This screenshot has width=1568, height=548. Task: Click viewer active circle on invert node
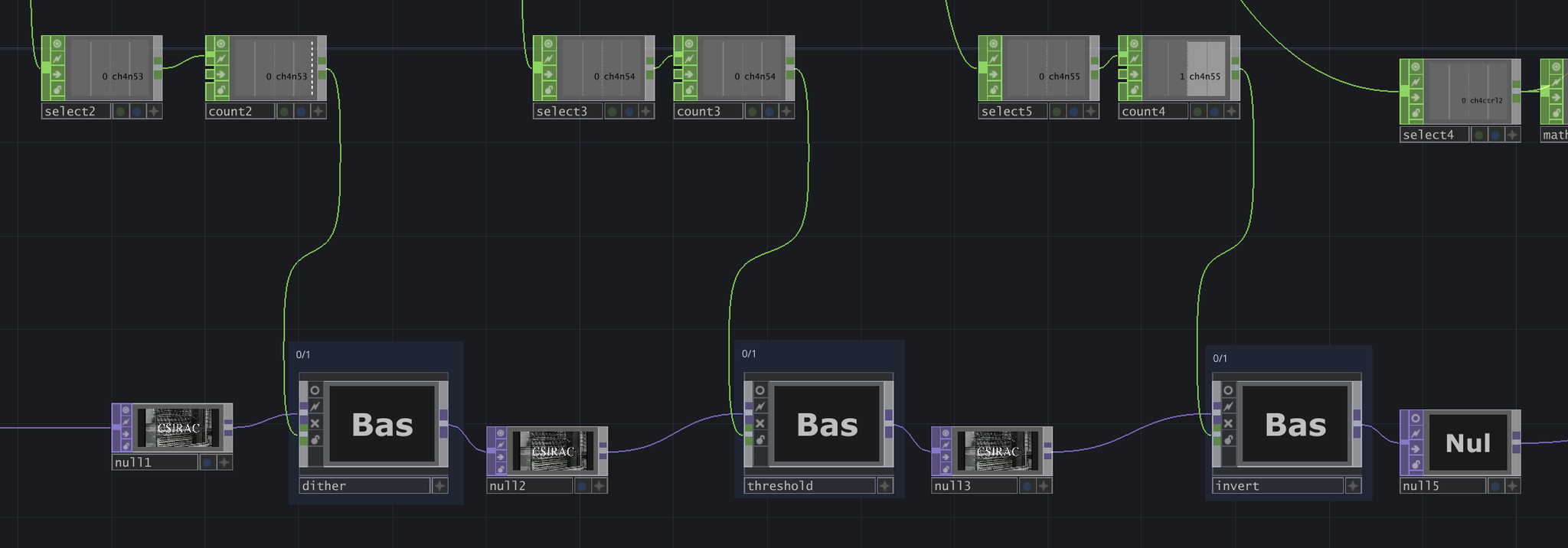pos(1228,390)
